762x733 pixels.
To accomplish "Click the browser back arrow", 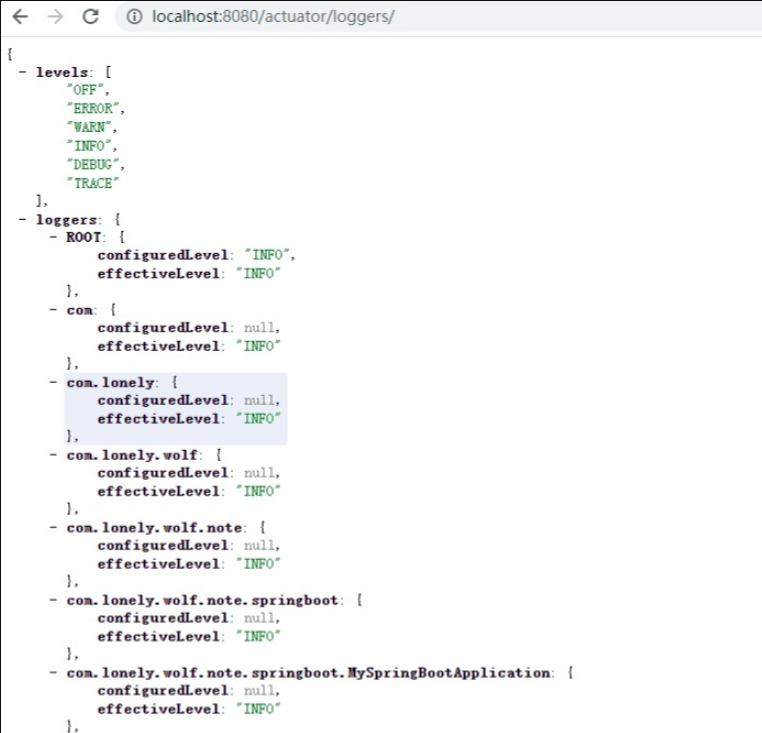I will pos(21,17).
